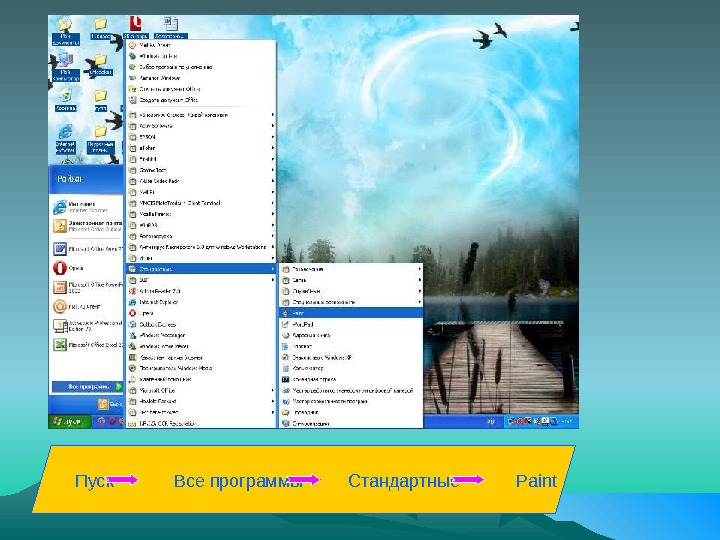720x540 pixels.
Task: Click Мастер совместимости программ entry
Action: click(x=351, y=401)
